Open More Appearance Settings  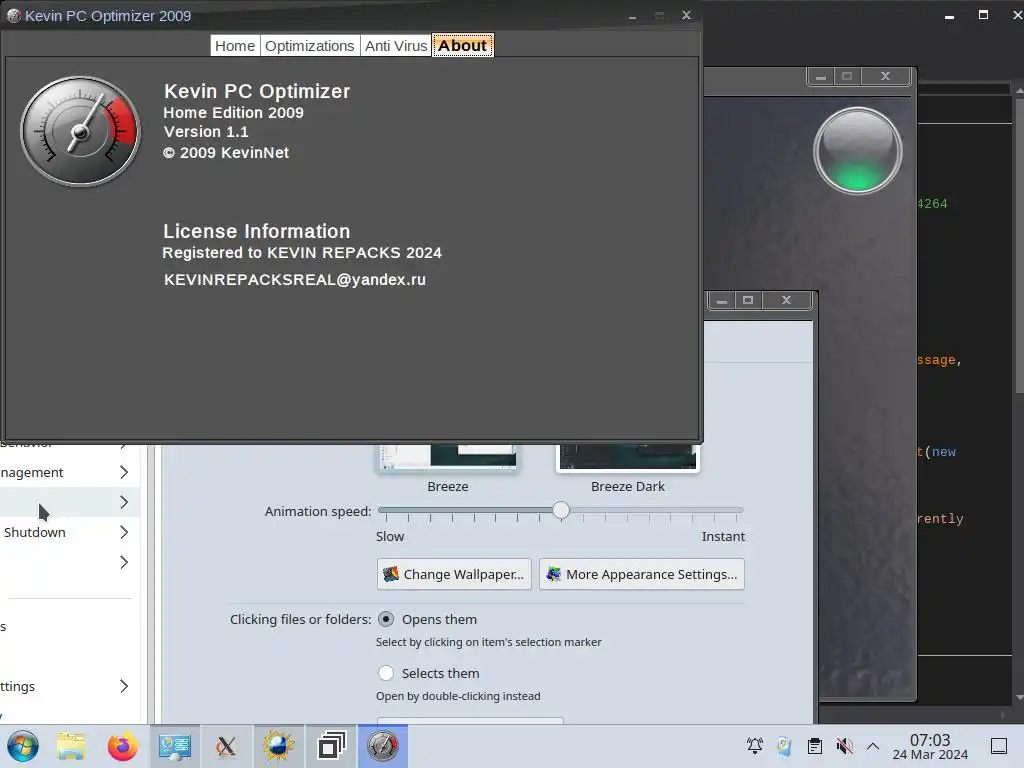pos(641,574)
